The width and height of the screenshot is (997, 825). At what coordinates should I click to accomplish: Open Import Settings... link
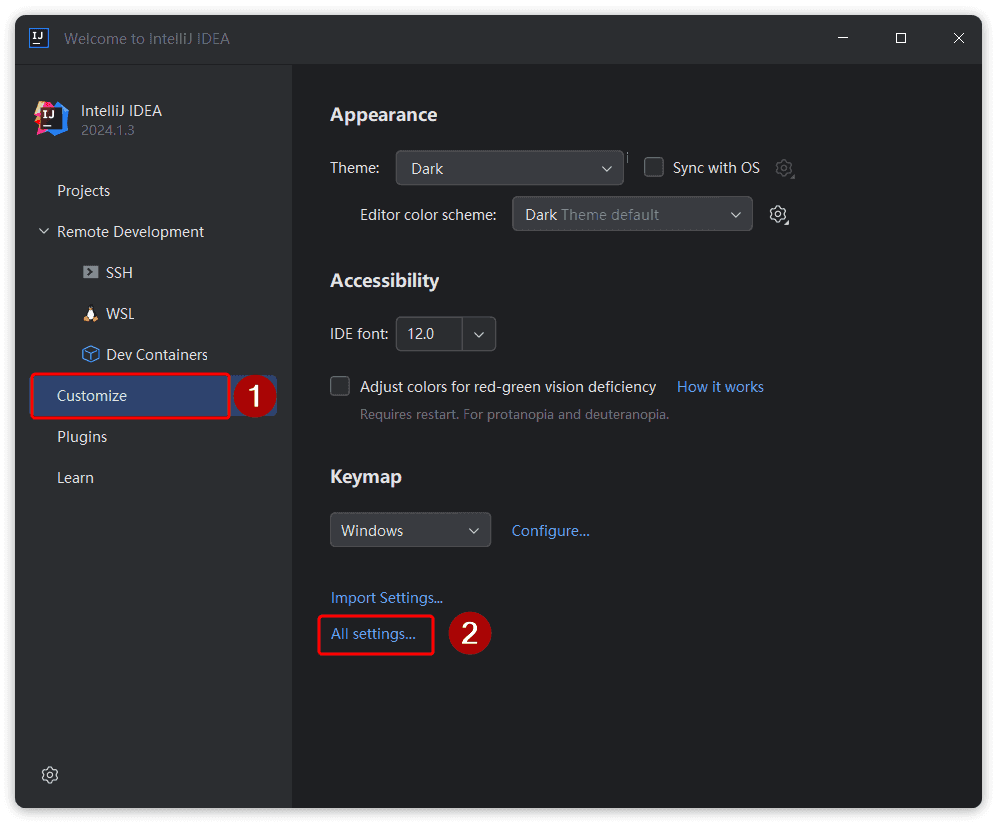pos(387,598)
